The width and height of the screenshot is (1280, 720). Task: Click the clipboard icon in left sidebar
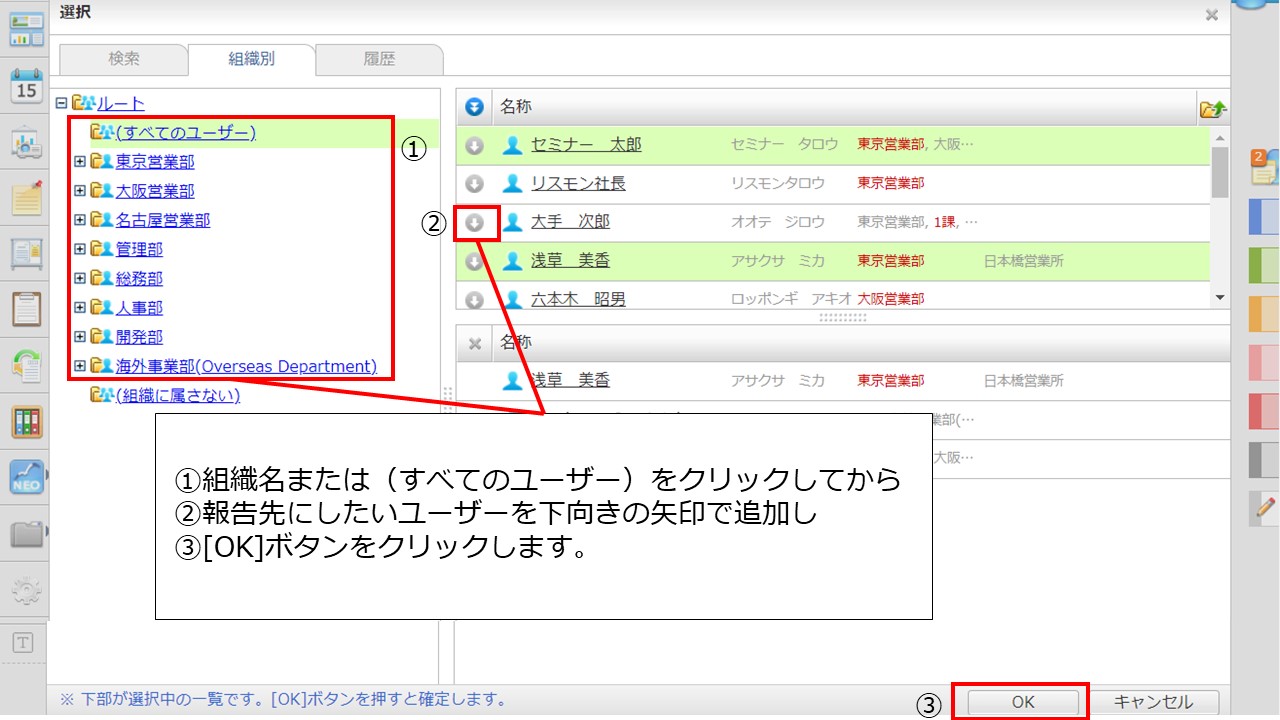(27, 309)
